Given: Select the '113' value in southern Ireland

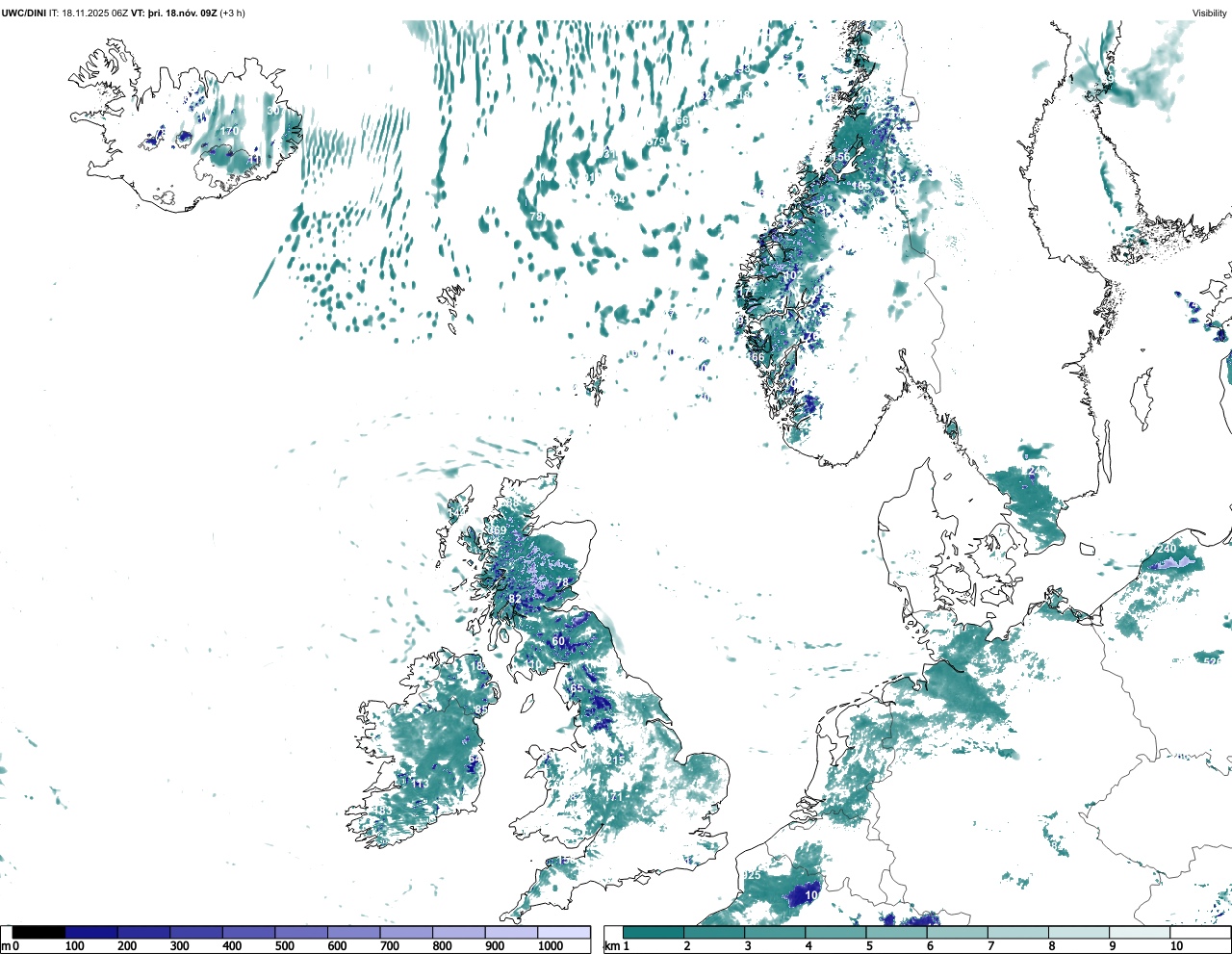Looking at the screenshot, I should (421, 785).
